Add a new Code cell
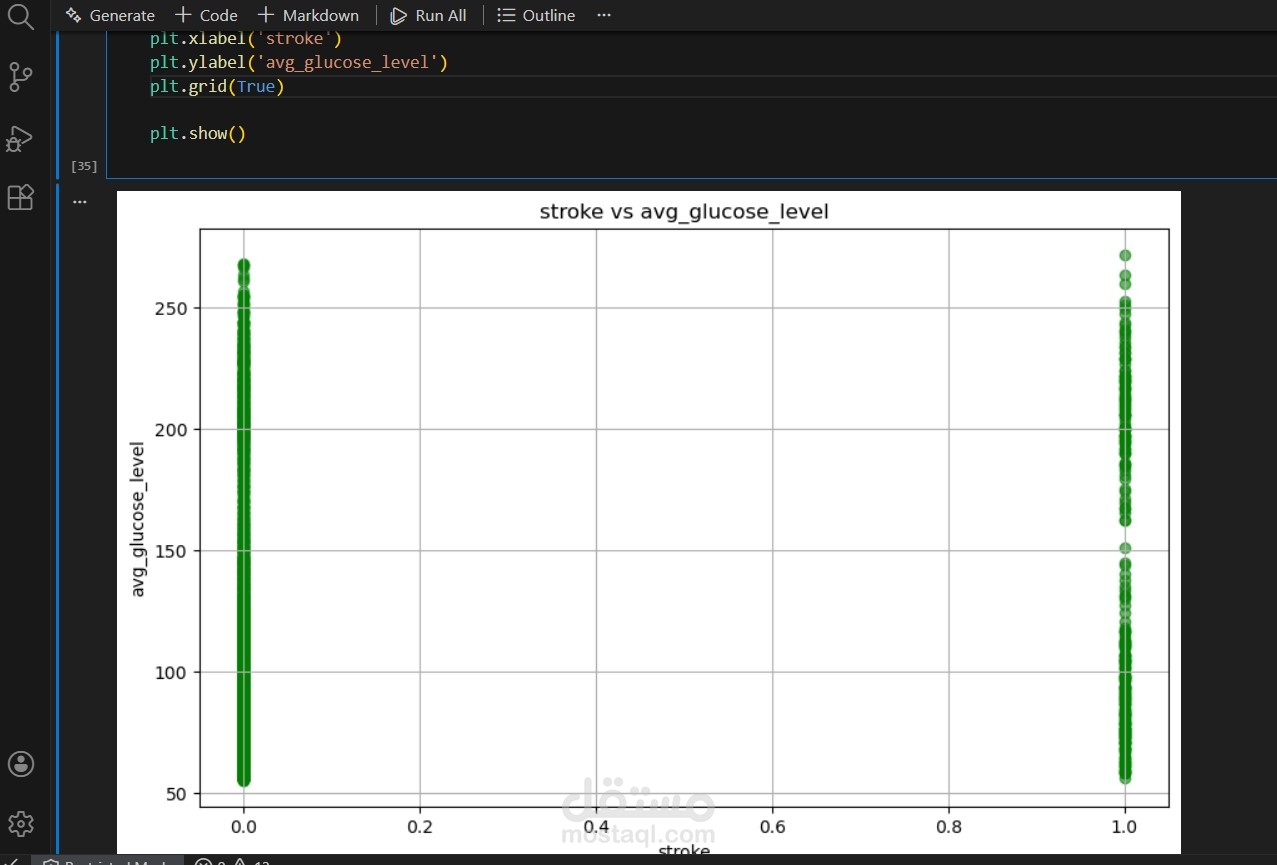1277x865 pixels. pyautogui.click(x=206, y=16)
